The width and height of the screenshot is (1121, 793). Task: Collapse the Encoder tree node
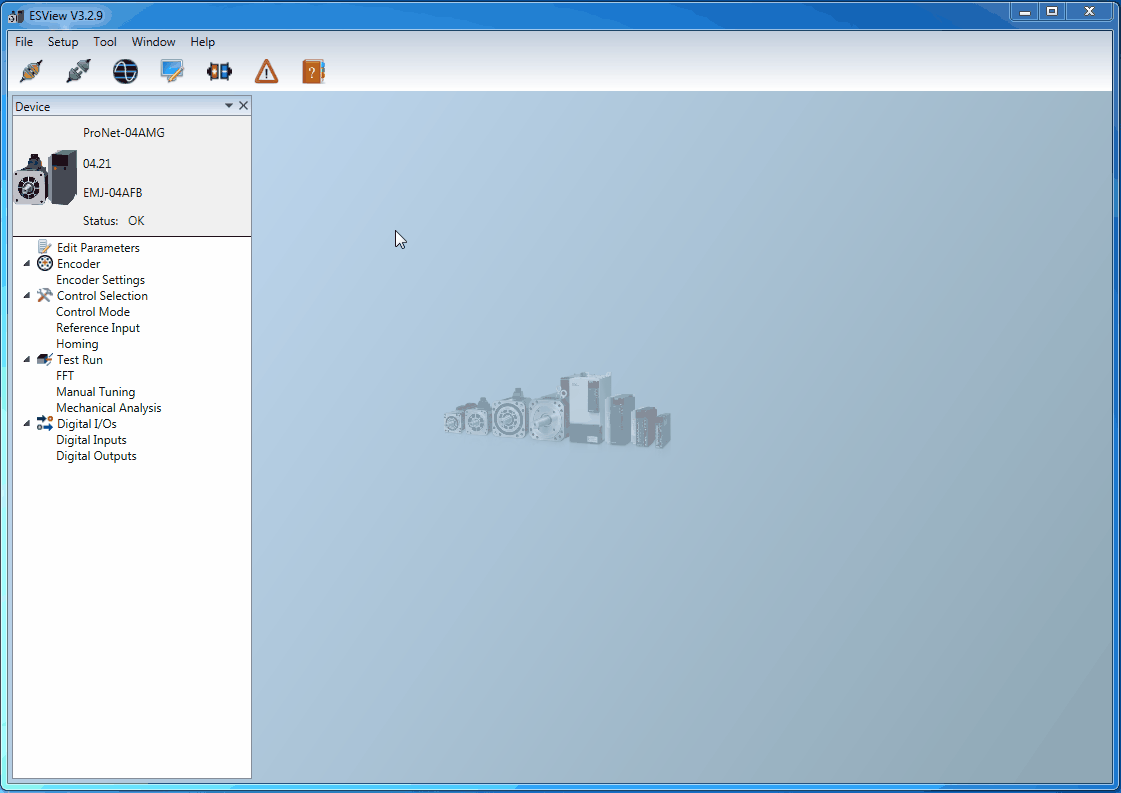tap(27, 263)
